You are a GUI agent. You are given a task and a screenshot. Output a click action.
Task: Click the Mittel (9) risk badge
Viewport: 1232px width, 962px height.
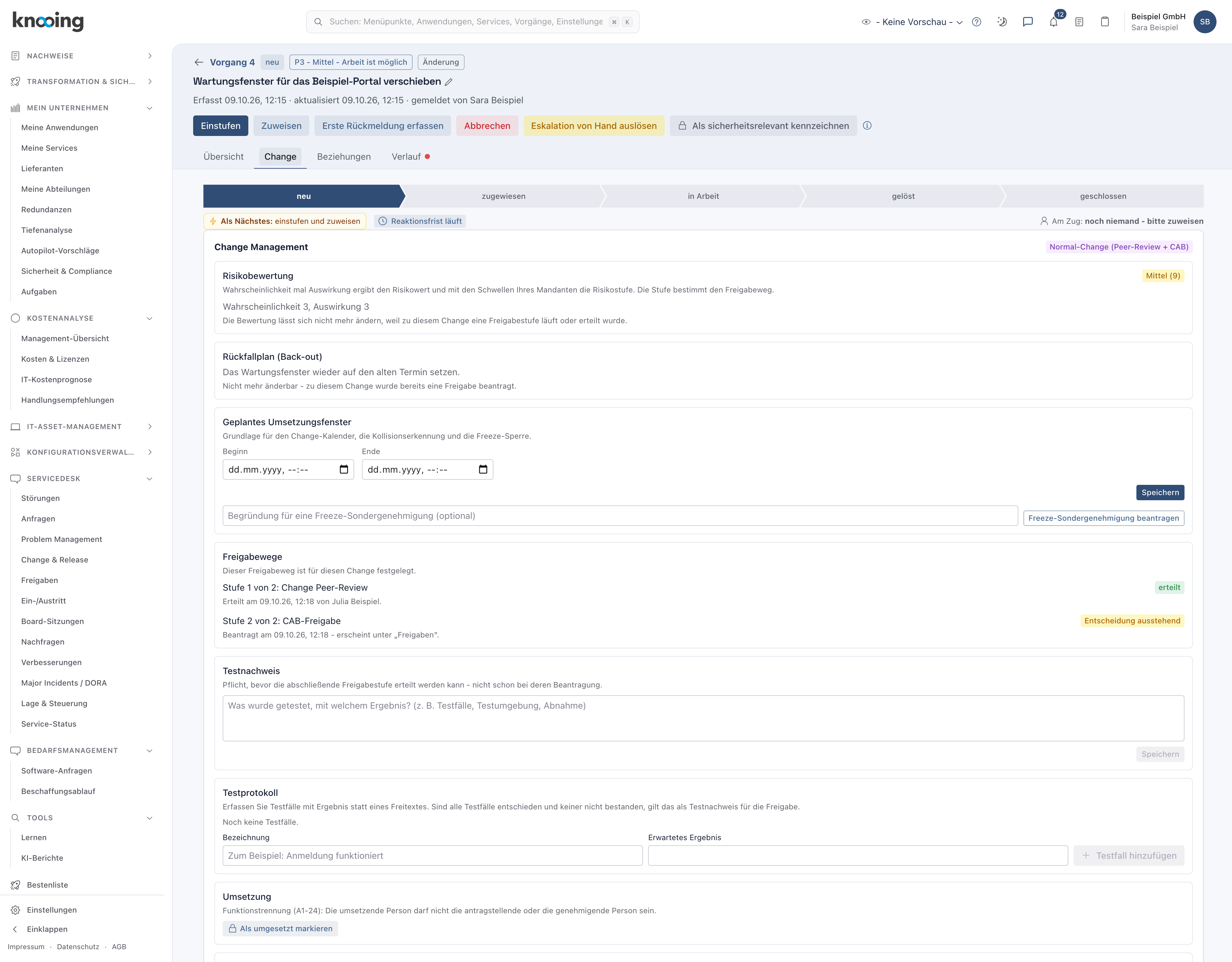coord(1163,276)
